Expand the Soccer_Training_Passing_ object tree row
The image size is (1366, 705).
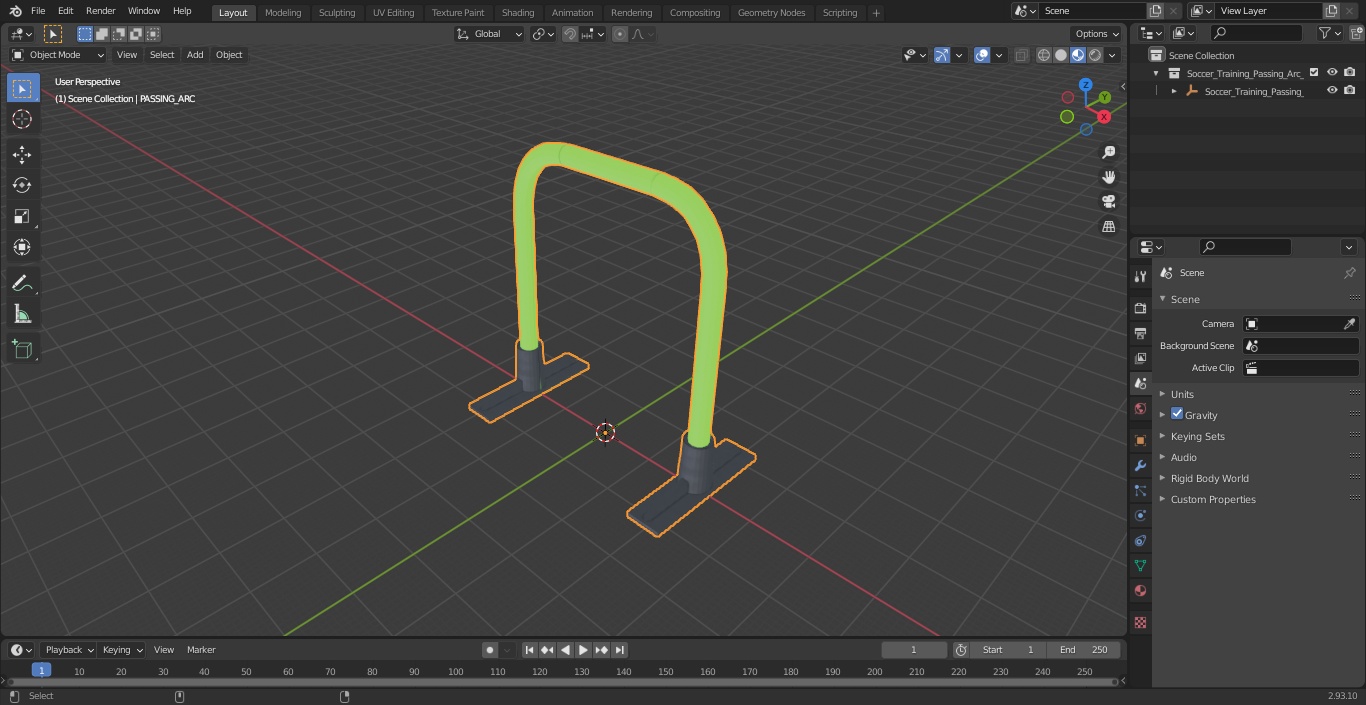click(x=1174, y=91)
